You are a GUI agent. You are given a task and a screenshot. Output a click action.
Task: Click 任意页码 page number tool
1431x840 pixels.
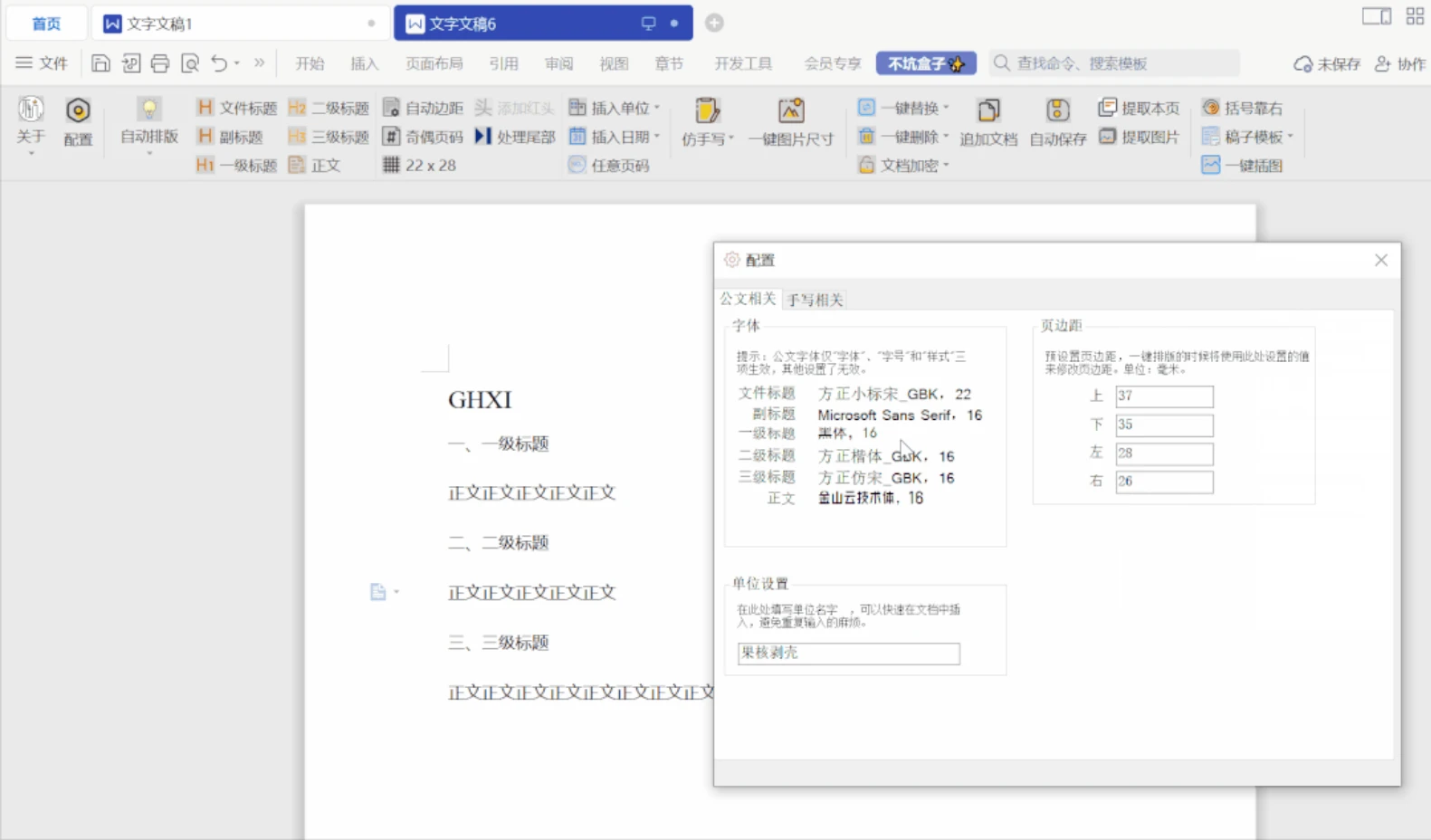609,166
